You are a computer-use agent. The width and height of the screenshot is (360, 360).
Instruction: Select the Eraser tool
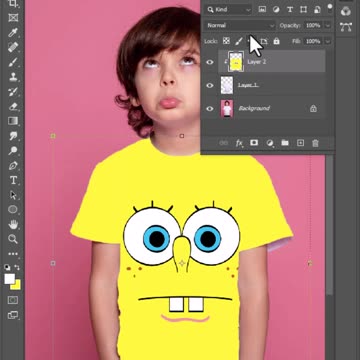click(x=13, y=106)
